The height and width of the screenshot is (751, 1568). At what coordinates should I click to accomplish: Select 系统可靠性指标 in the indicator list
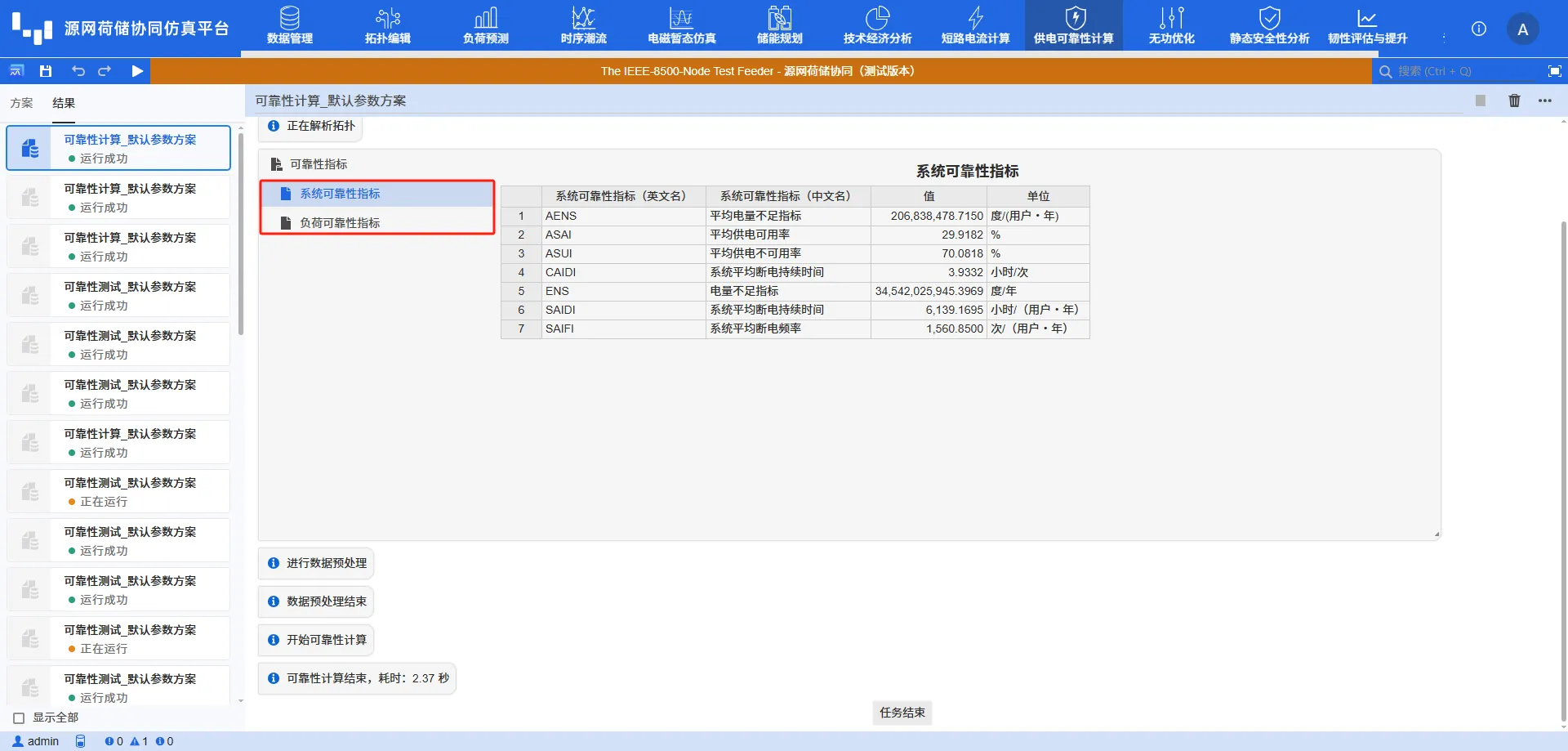(339, 193)
